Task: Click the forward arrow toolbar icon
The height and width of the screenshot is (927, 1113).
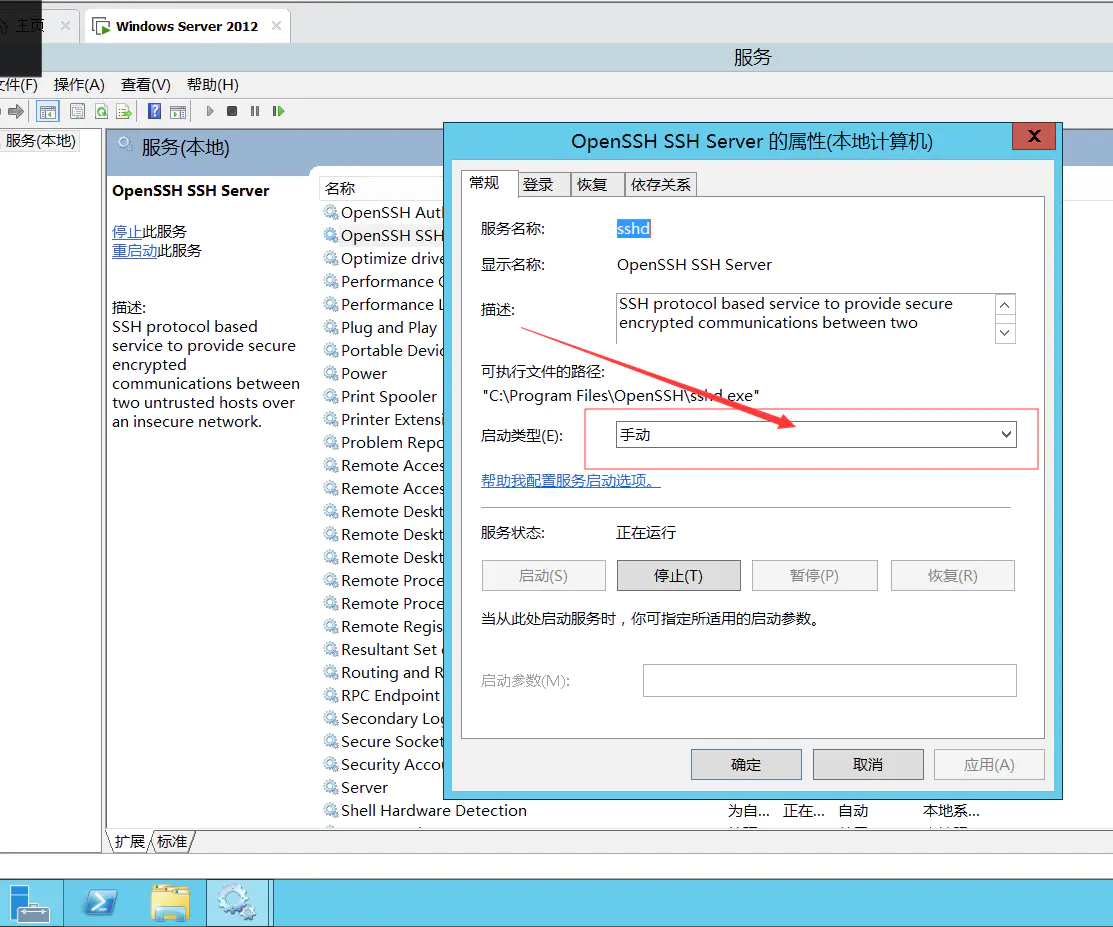Action: point(16,111)
